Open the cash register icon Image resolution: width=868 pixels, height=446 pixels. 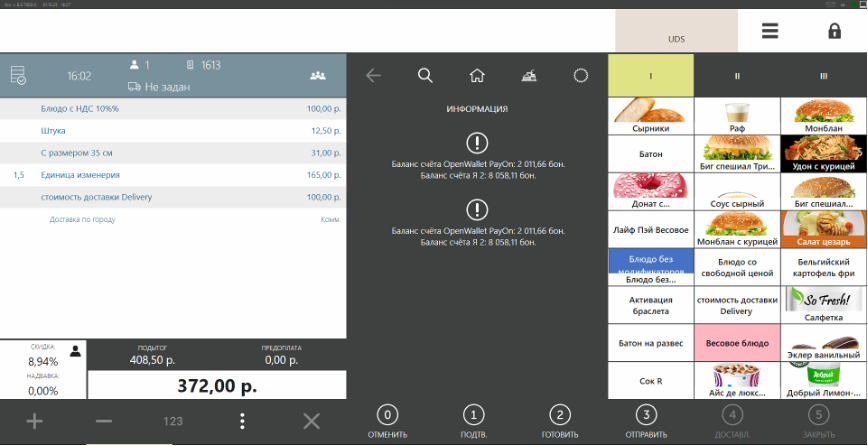point(529,75)
